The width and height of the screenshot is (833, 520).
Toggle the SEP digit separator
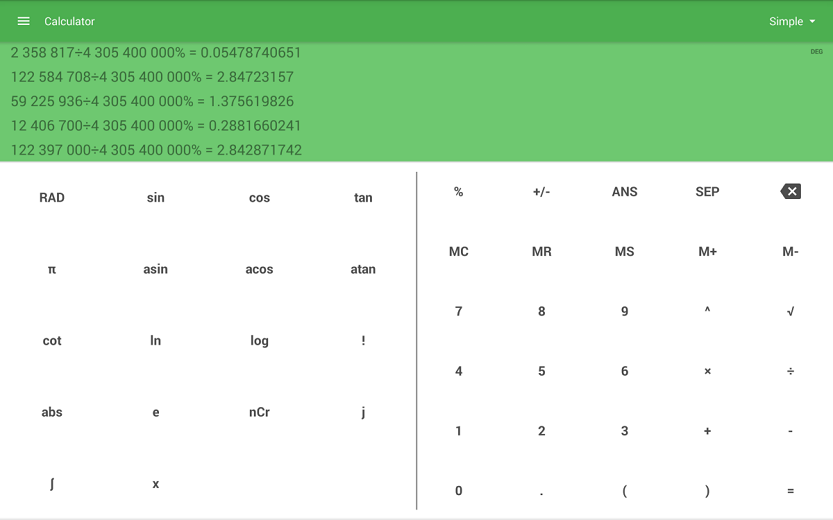point(707,192)
